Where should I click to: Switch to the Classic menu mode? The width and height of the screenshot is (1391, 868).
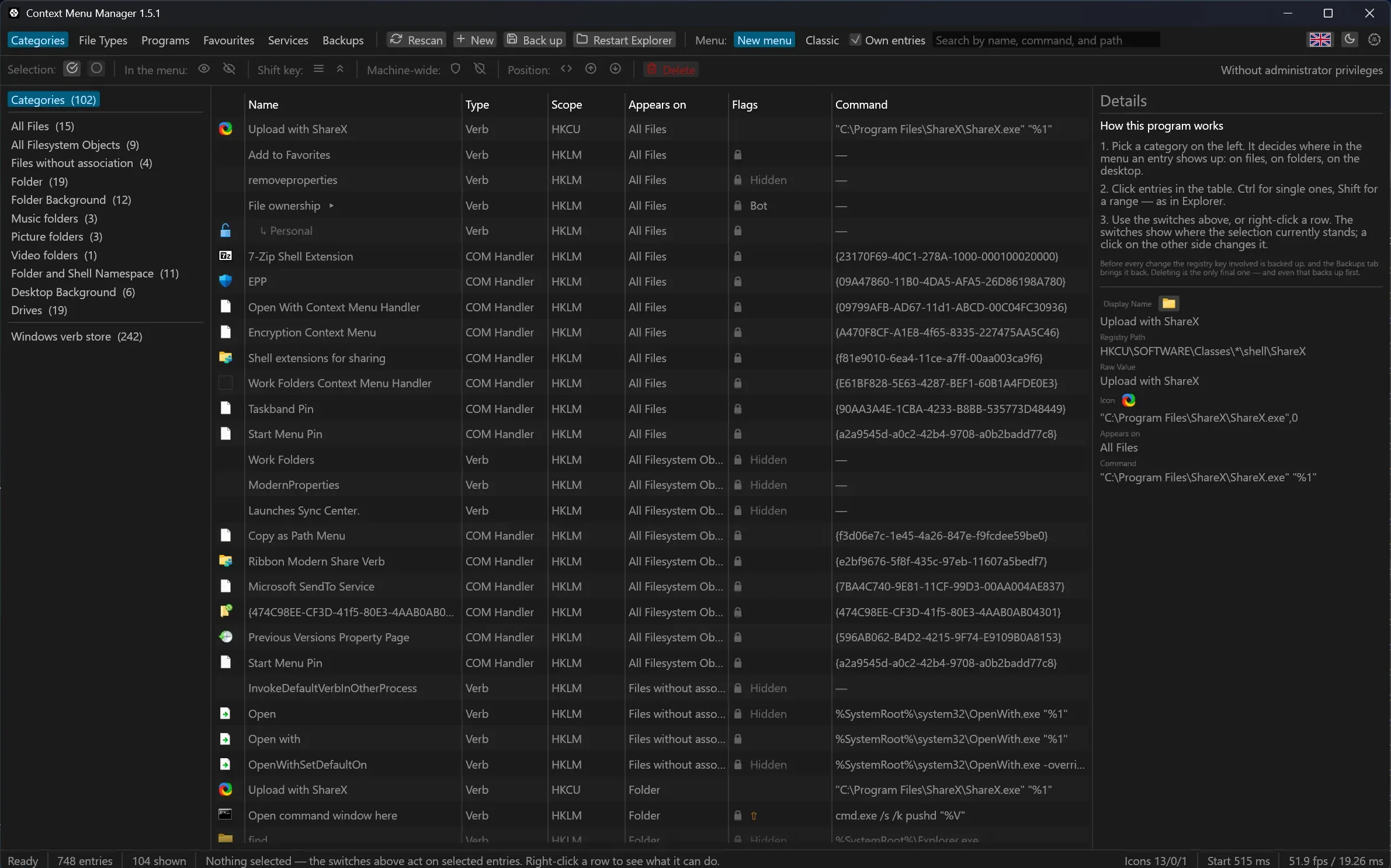tap(822, 40)
